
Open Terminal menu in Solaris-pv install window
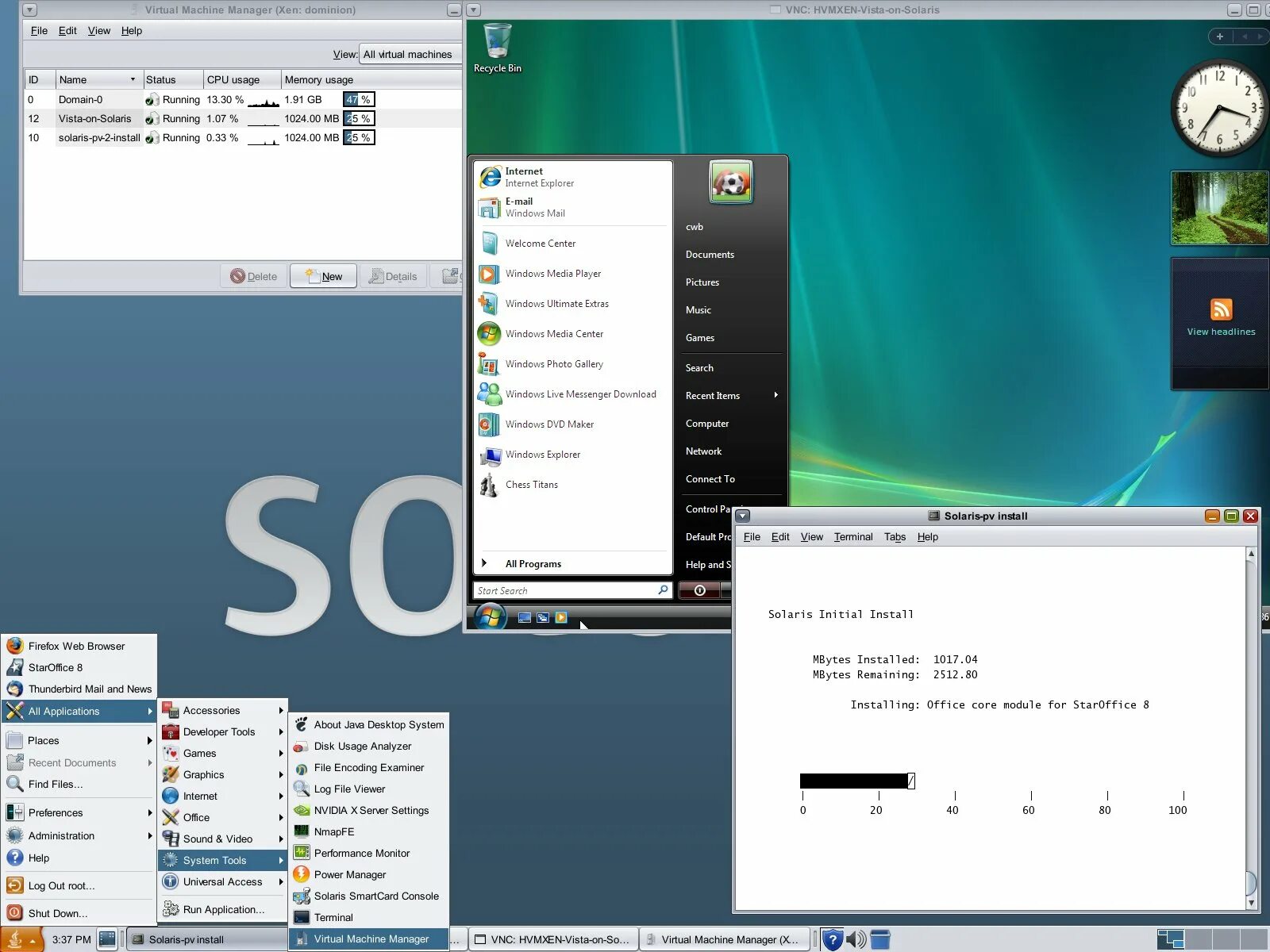click(x=853, y=536)
